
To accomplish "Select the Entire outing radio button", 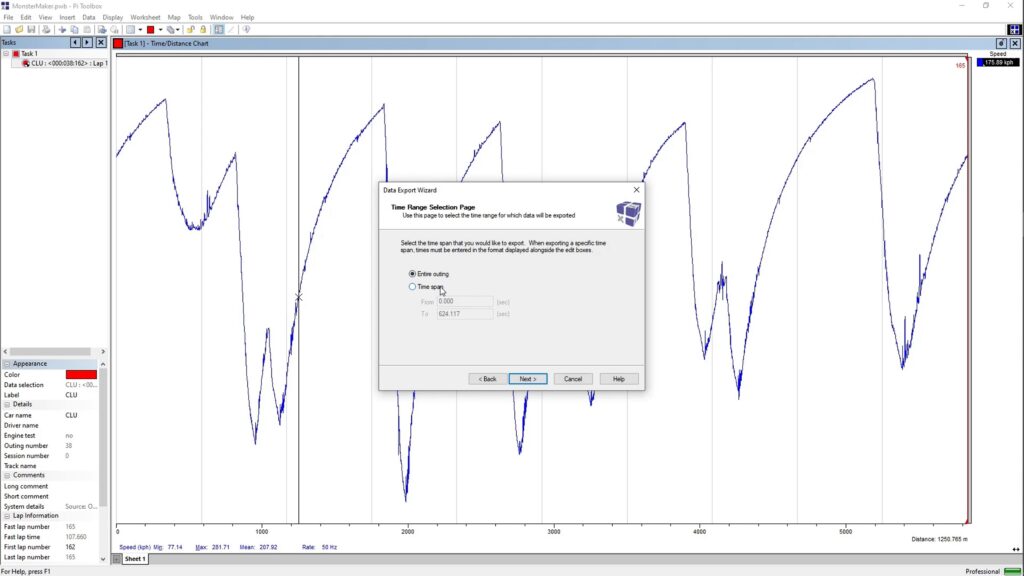I will pos(412,273).
